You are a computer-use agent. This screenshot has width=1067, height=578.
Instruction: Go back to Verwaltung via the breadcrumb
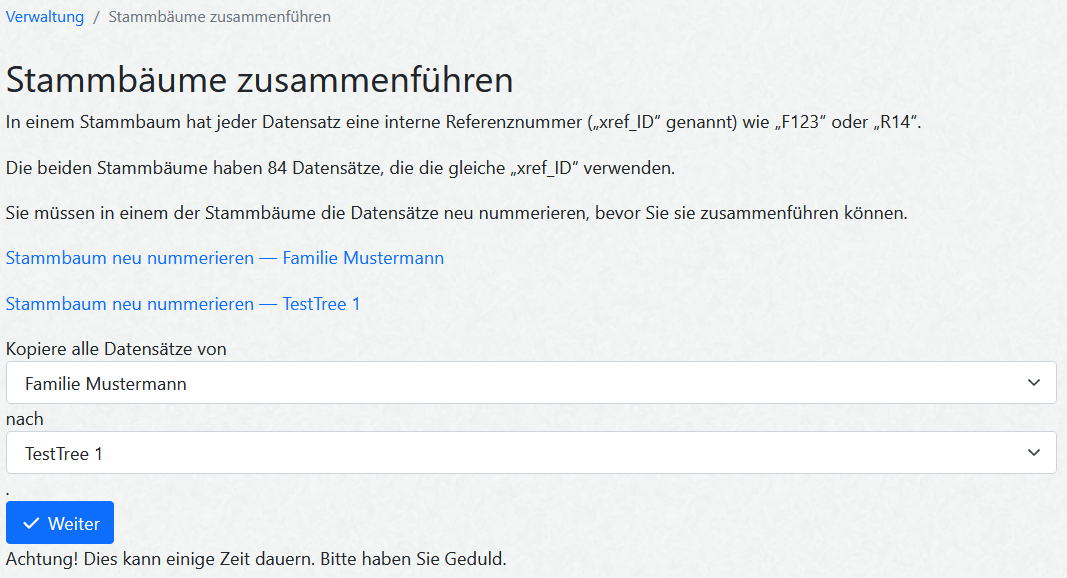[45, 17]
